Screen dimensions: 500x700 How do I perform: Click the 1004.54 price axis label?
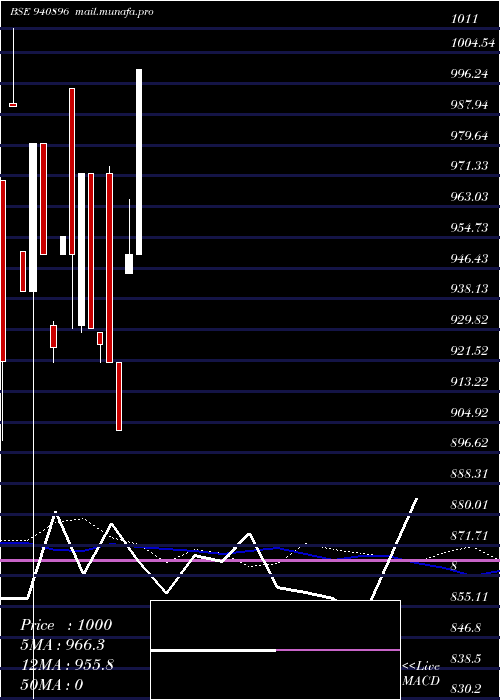[x=473, y=43]
